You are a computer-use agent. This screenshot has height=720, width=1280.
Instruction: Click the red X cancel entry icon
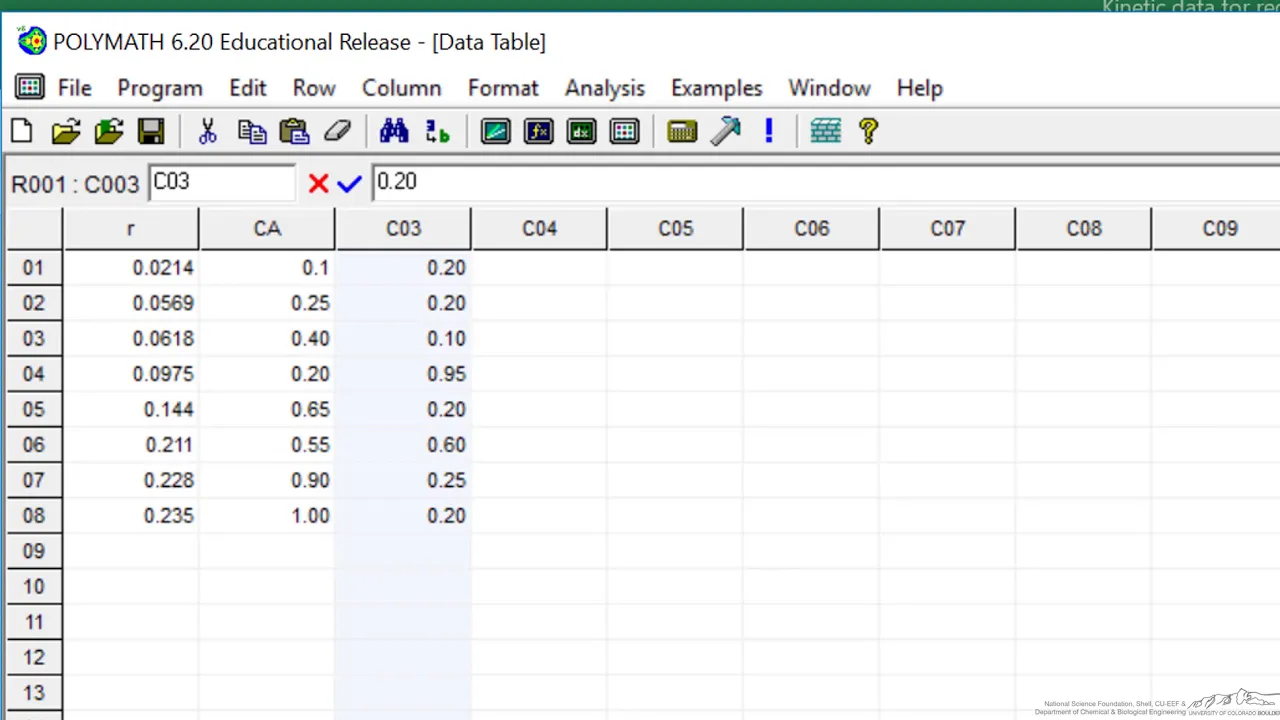318,183
